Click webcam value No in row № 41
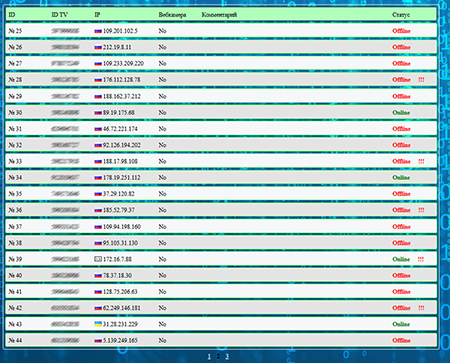Image resolution: width=450 pixels, height=363 pixels. point(162,292)
